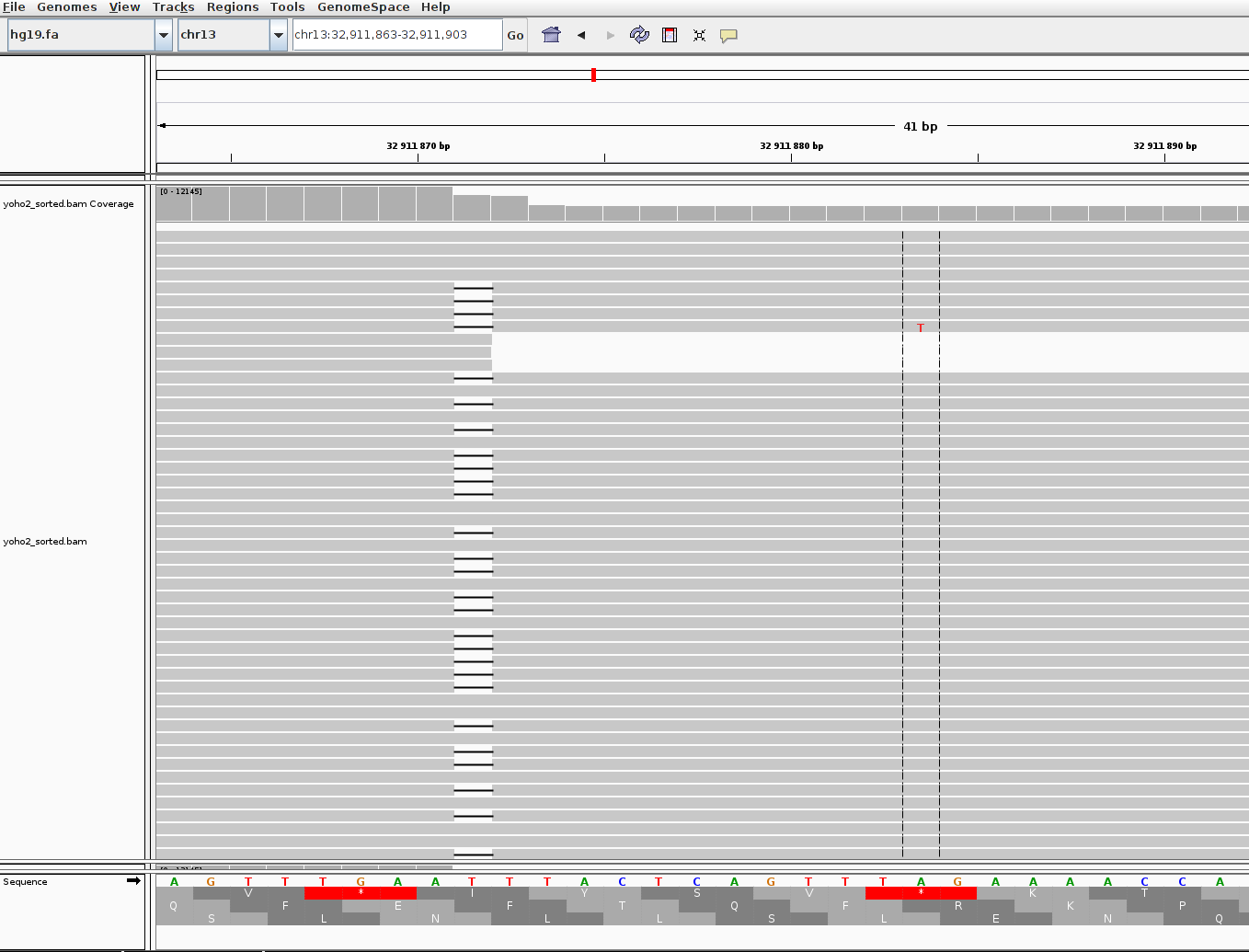Open the Genomes menu
Screen dimensions: 1249x952
point(67,7)
